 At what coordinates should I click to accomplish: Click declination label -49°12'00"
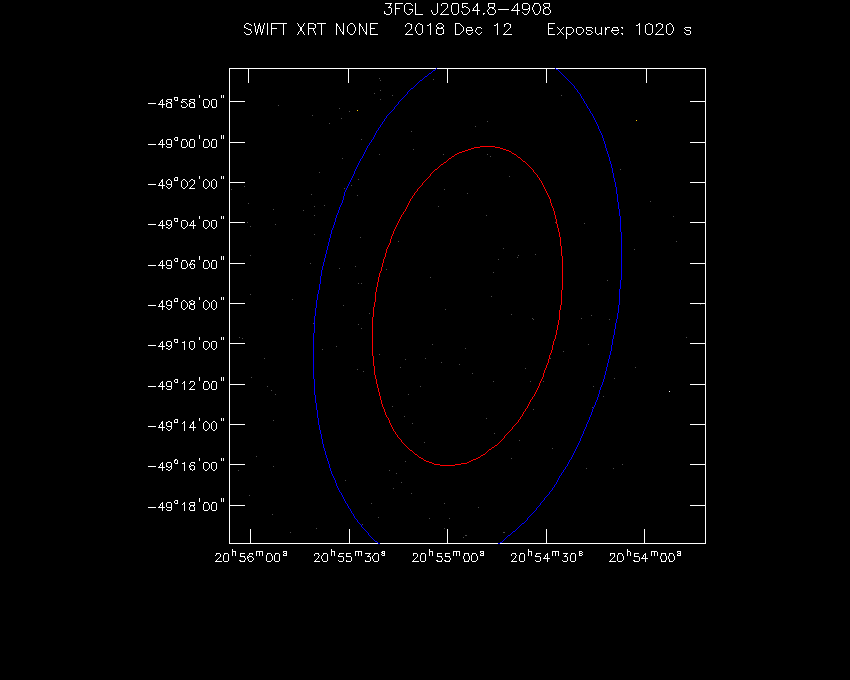click(x=186, y=385)
